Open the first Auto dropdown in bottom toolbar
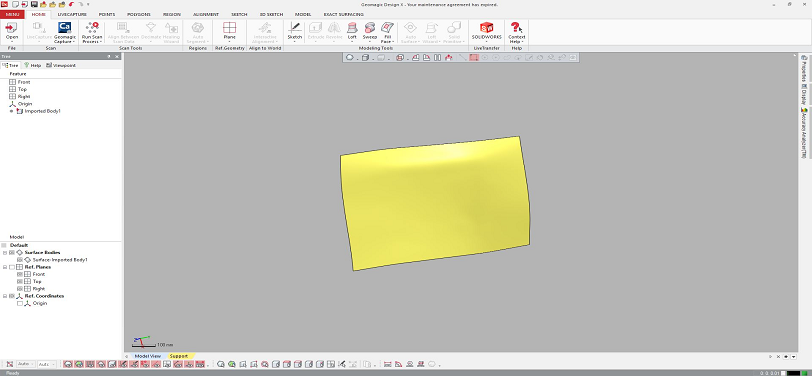 pos(26,364)
